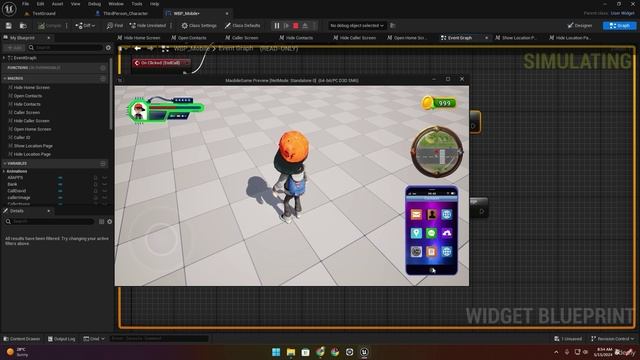Open the File menu
Screen dimensions: 640x360
[25, 4]
